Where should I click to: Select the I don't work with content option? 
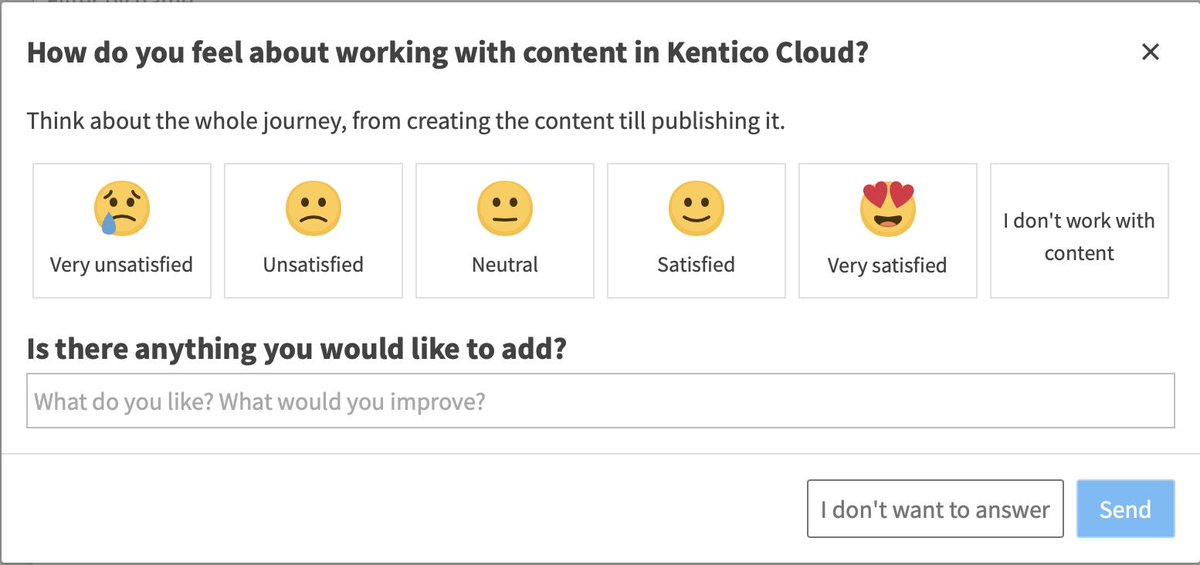(x=1079, y=231)
